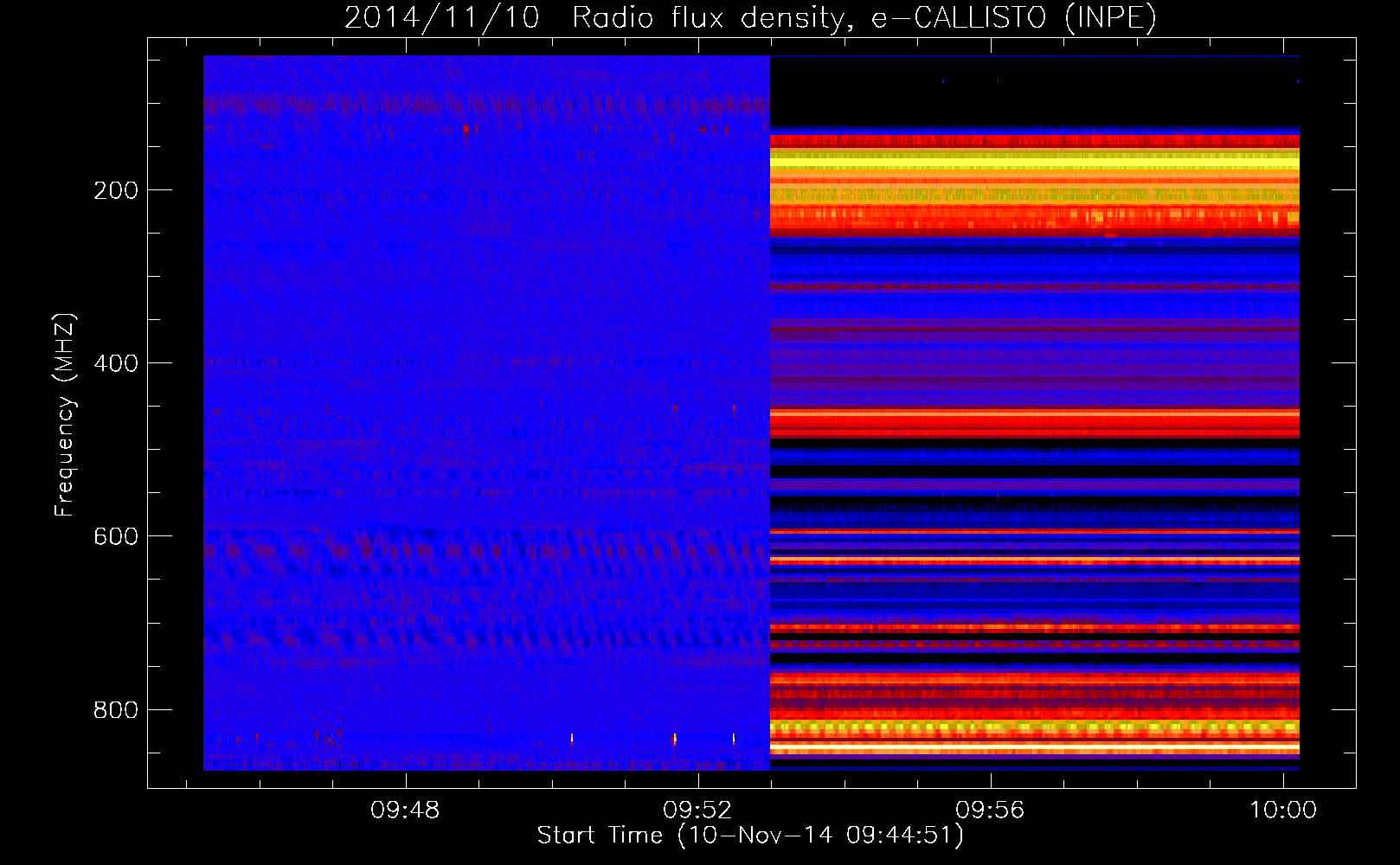Click time tick label "09:56"
The height and width of the screenshot is (865, 1400).
[x=990, y=810]
